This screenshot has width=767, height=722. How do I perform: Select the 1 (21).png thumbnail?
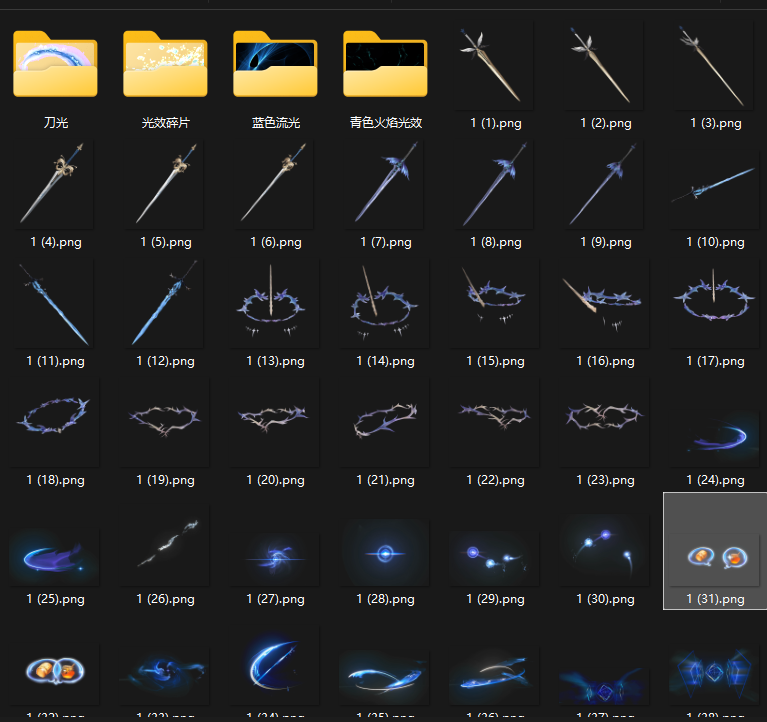coord(386,422)
